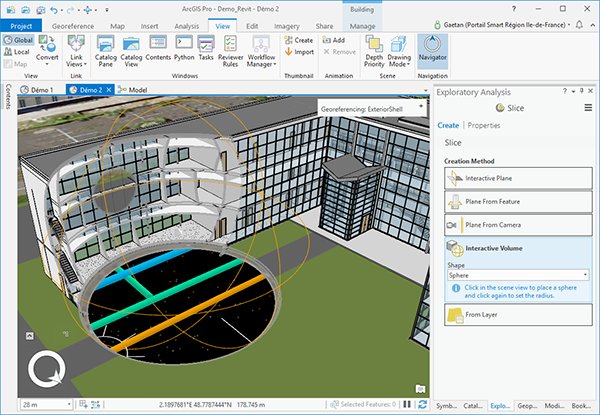Select the Interactive Plane creation method
This screenshot has width=600, height=415.
pos(518,178)
